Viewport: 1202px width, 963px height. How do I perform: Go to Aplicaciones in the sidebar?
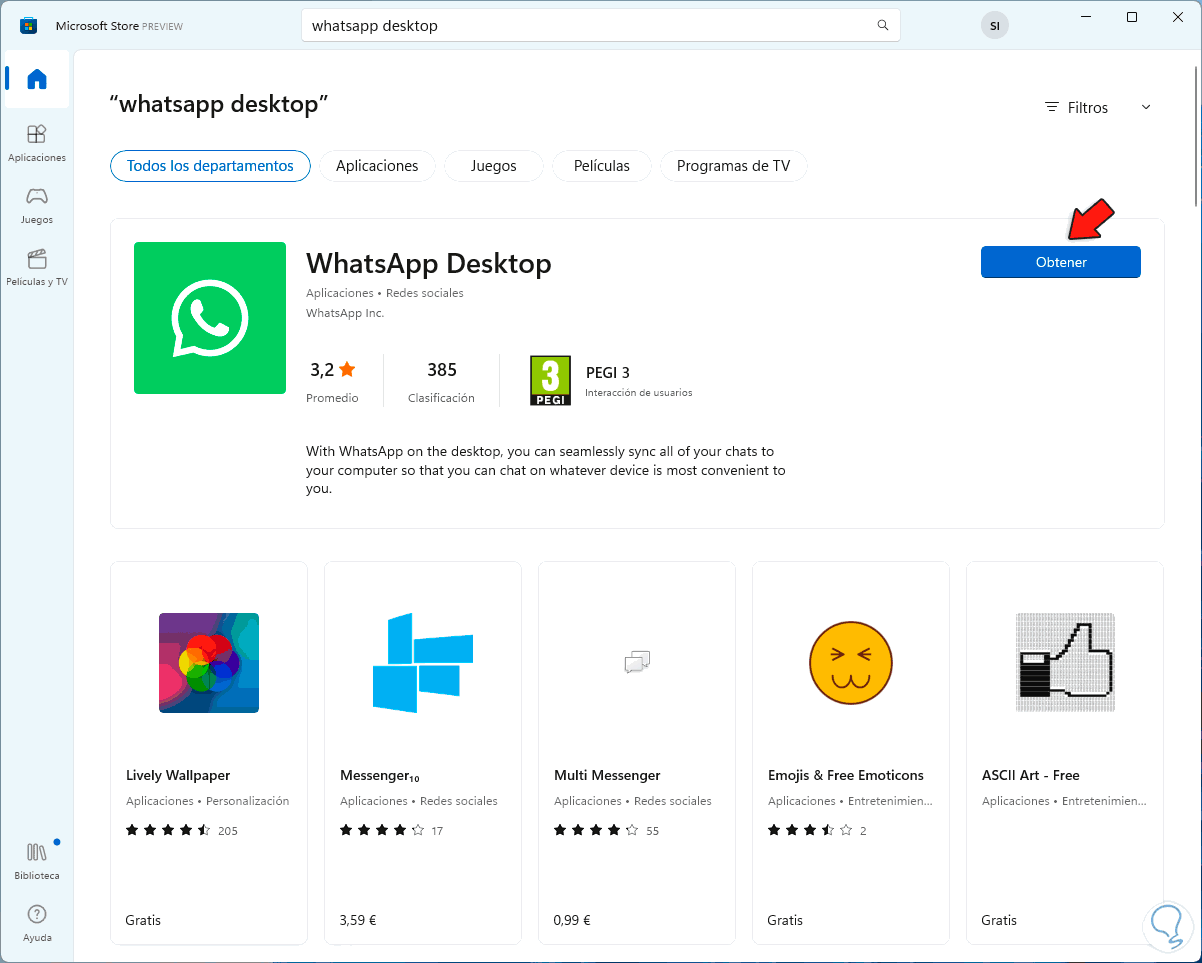pos(37,143)
